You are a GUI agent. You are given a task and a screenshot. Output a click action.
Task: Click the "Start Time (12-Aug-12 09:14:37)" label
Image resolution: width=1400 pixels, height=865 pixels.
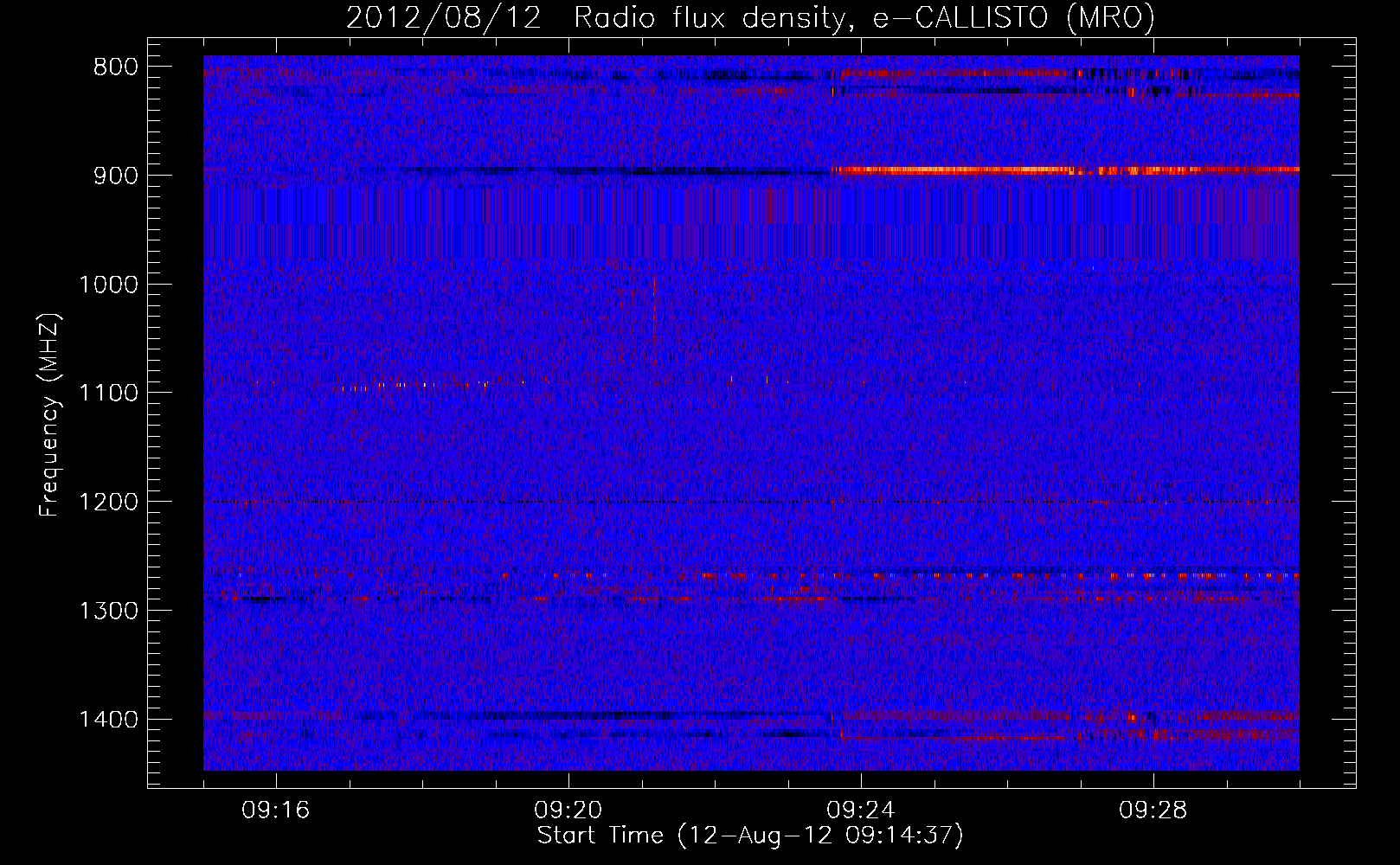[750, 836]
